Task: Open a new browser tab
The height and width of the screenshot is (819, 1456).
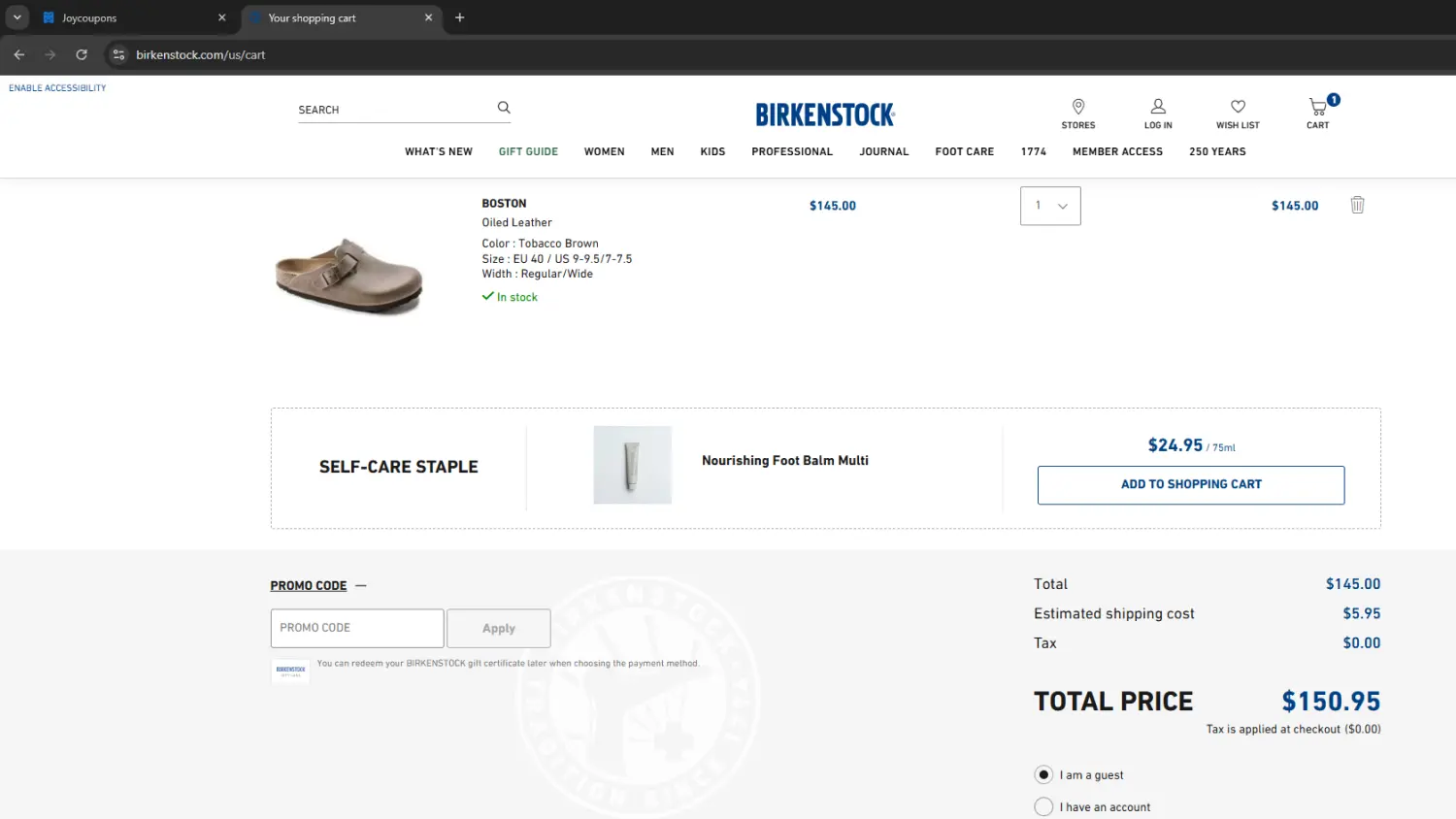Action: tap(460, 17)
